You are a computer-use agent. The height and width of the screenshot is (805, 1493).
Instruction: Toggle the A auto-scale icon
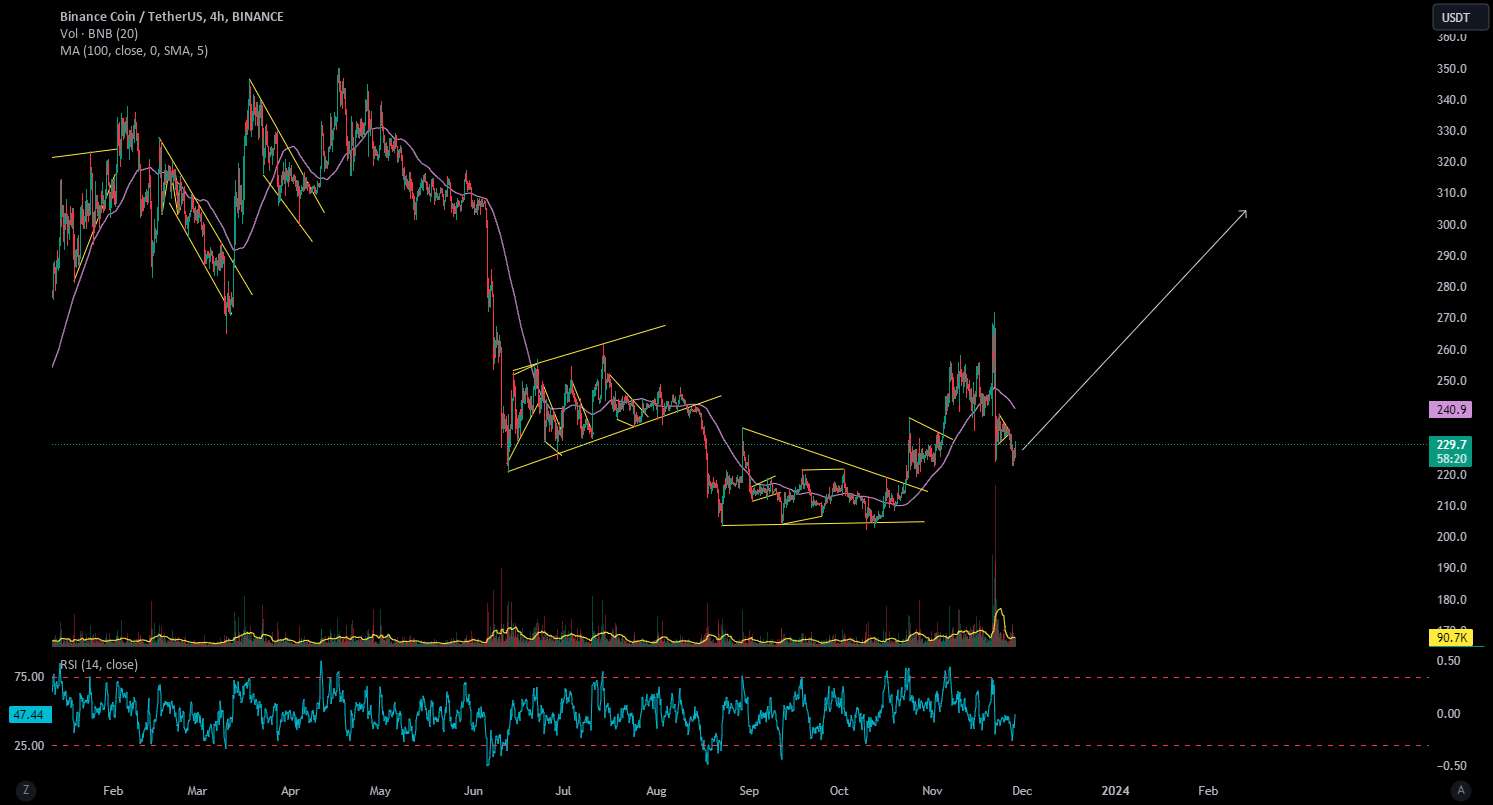click(x=1463, y=790)
